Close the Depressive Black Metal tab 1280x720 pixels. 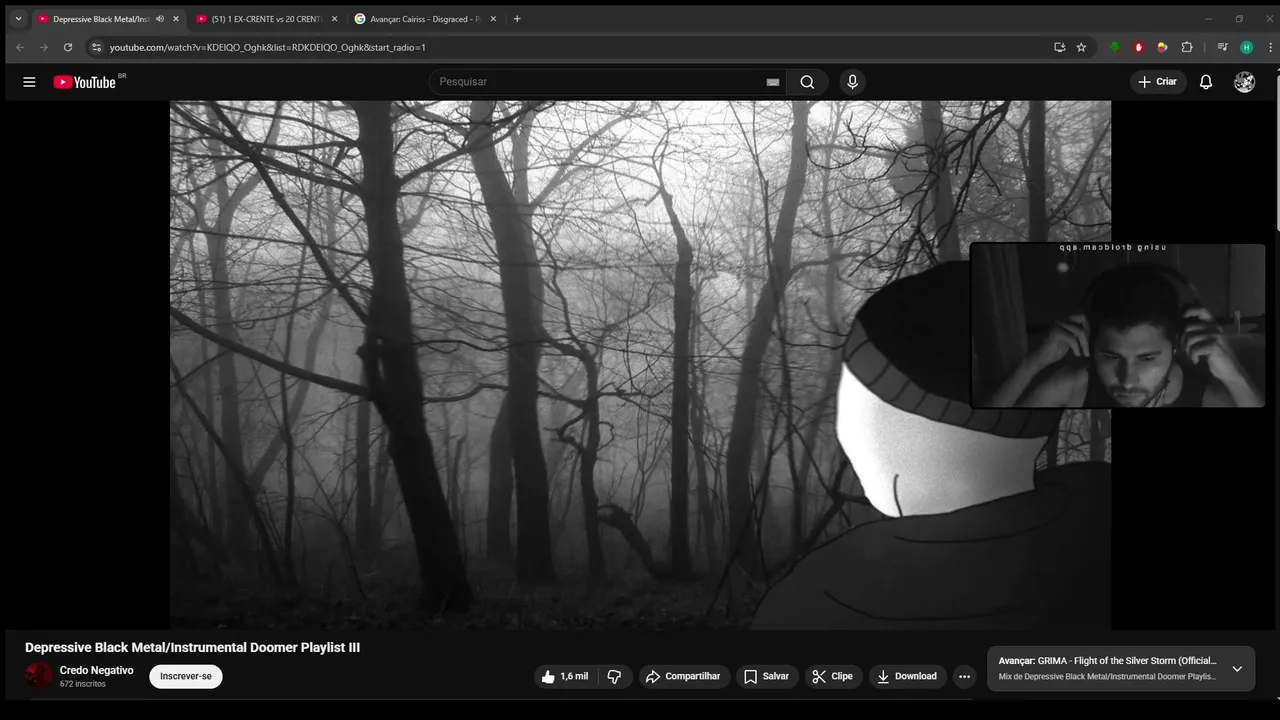pyautogui.click(x=176, y=19)
